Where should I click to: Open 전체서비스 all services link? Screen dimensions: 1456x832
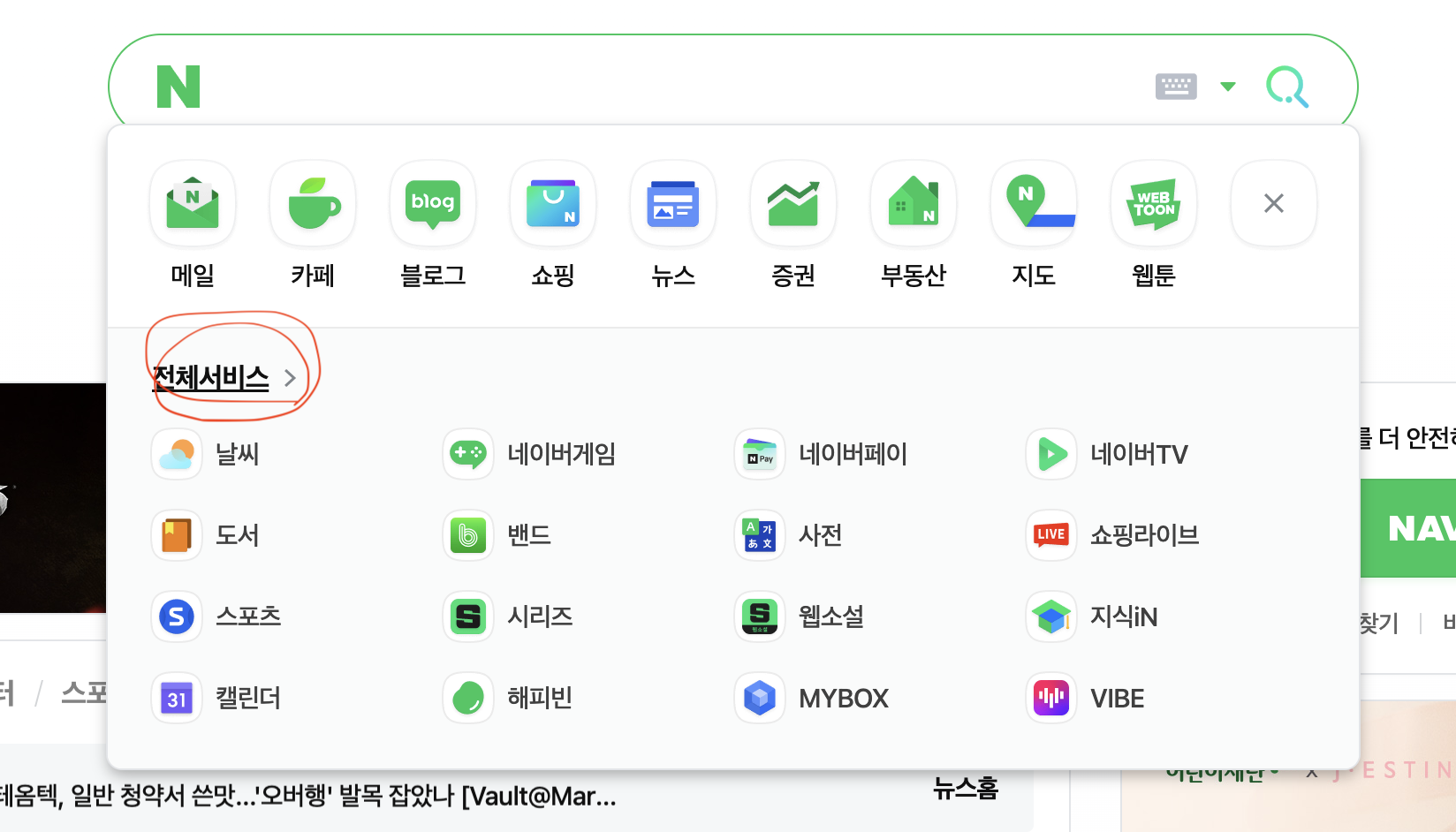[x=211, y=378]
